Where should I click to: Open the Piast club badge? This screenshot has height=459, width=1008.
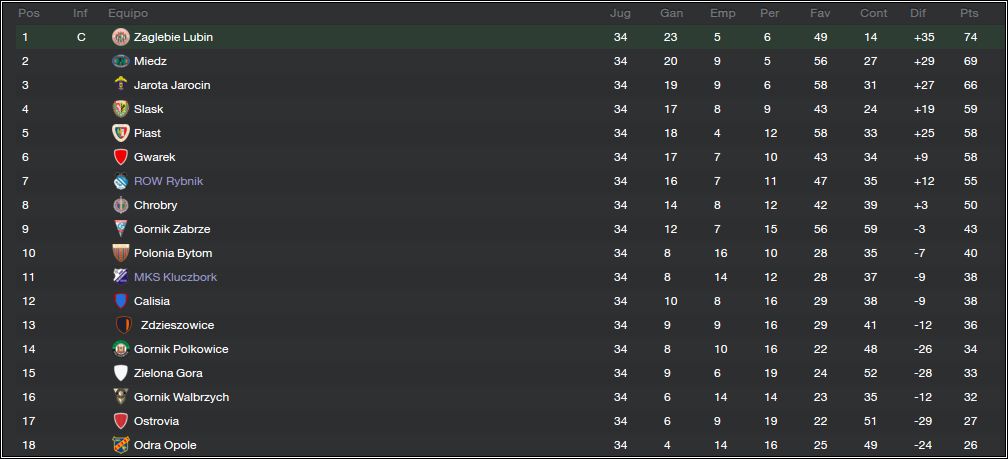121,133
